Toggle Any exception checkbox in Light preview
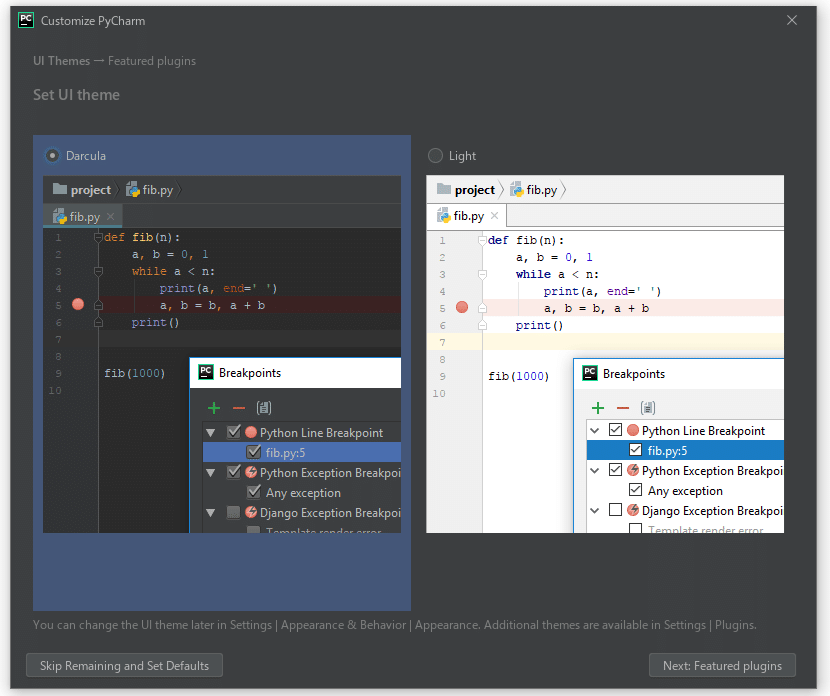Screen dimensions: 830x696 pyautogui.click(x=635, y=490)
